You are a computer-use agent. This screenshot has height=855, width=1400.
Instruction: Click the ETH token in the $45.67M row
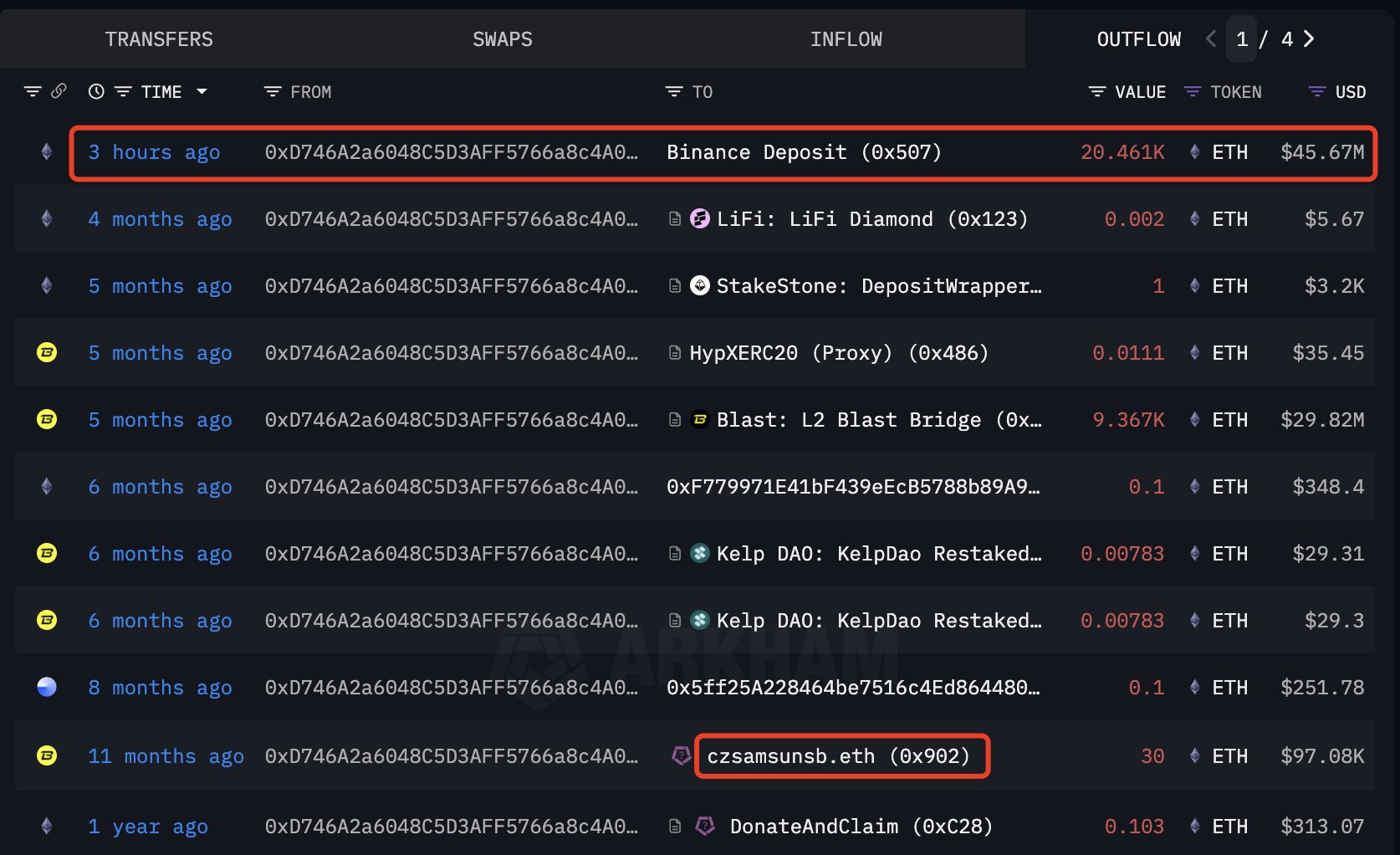tap(1220, 152)
